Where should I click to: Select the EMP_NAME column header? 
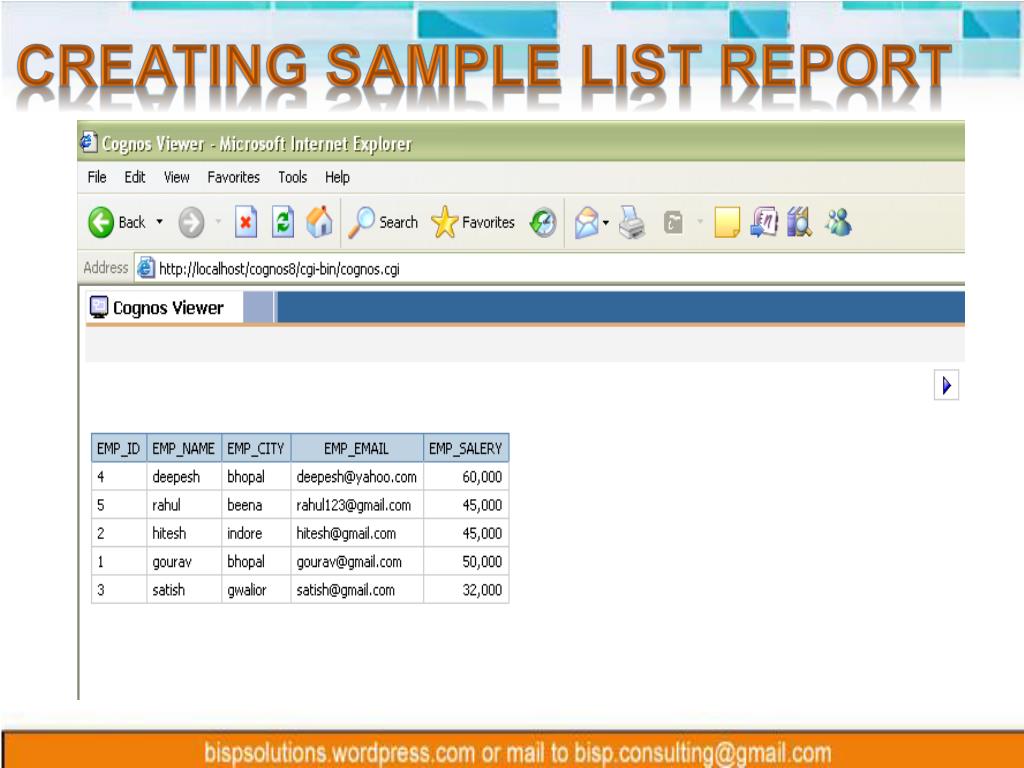click(x=184, y=449)
